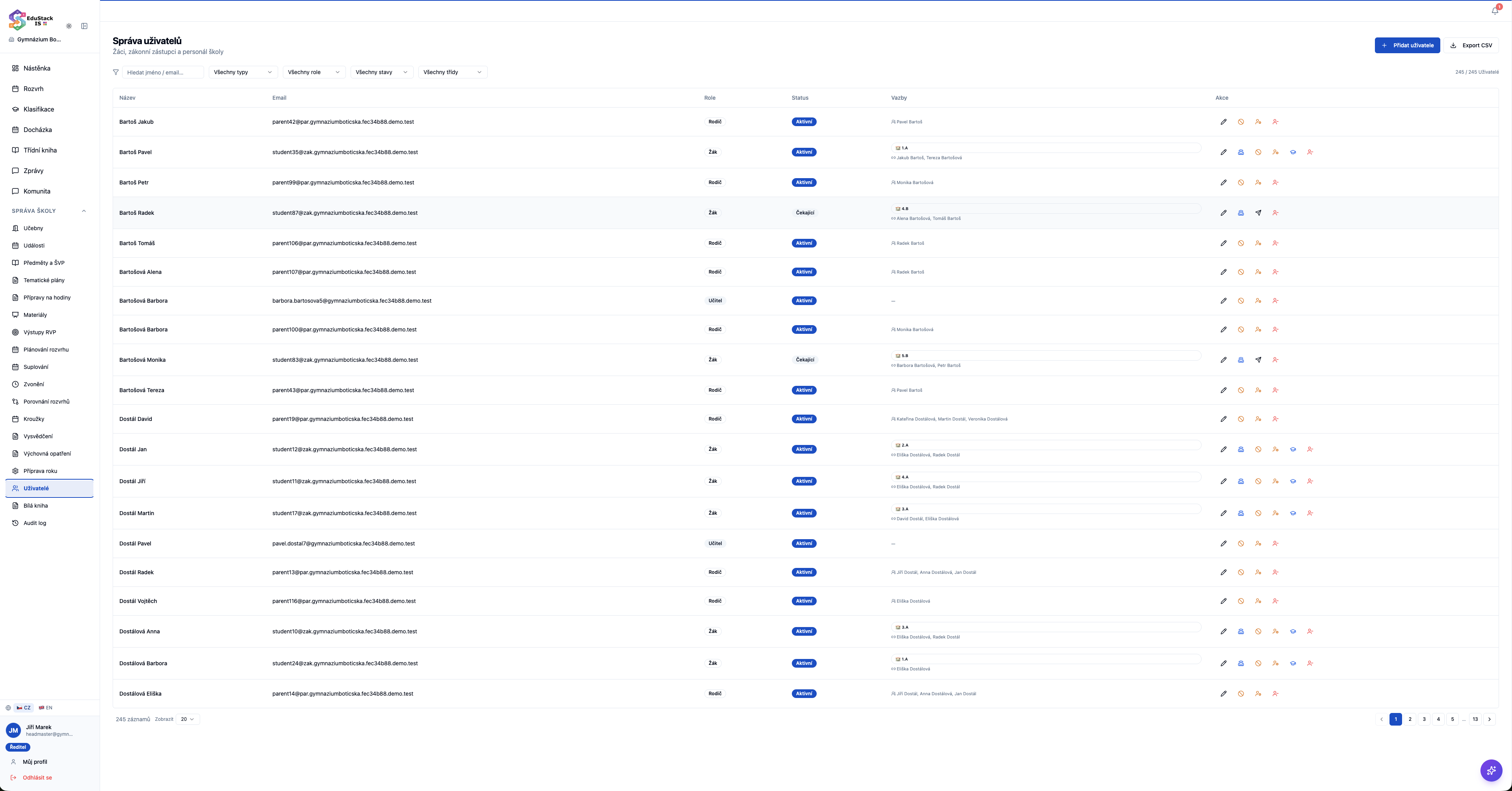Viewport: 1512px width, 791px height.
Task: Click the AI assistant sparkle button
Action: 1491,770
